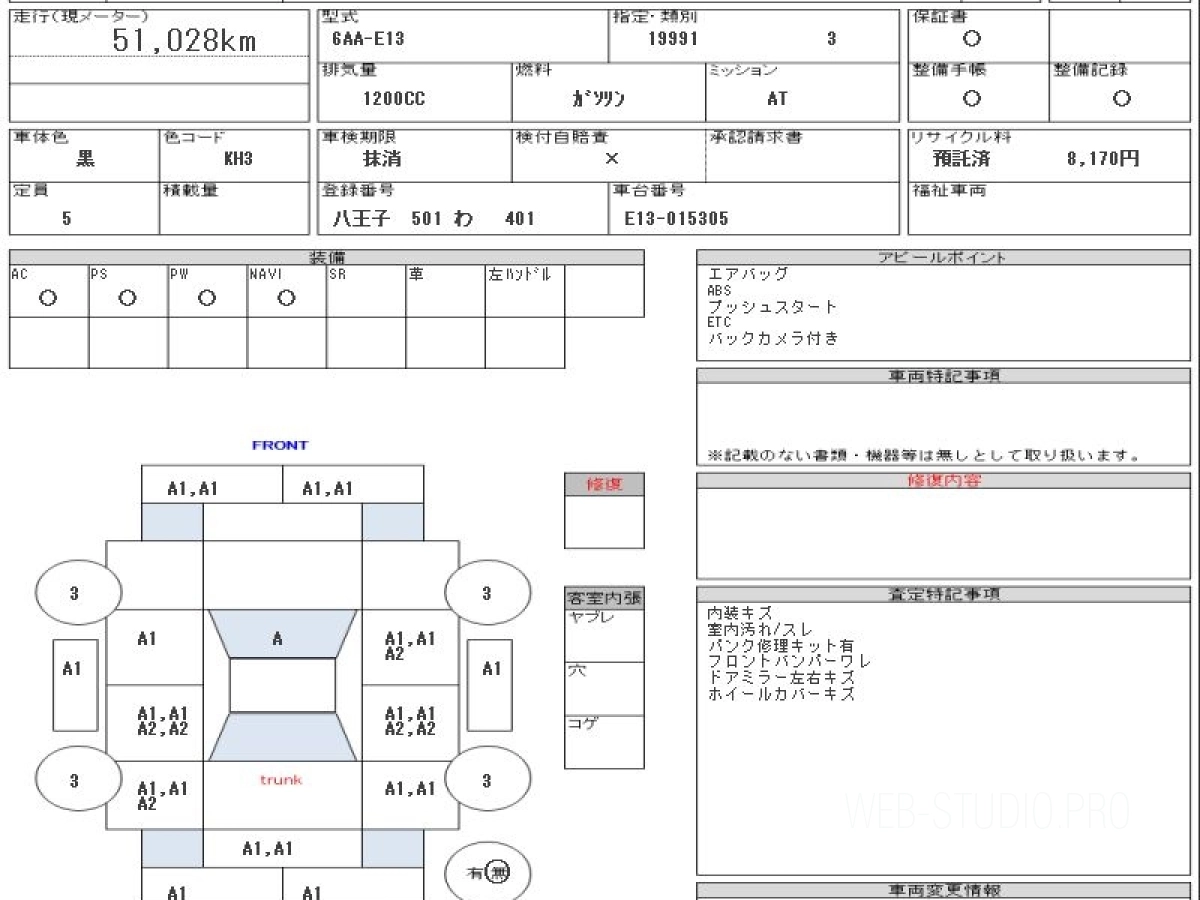Click the red trunk diagram label
The width and height of the screenshot is (1200, 900).
[x=281, y=780]
